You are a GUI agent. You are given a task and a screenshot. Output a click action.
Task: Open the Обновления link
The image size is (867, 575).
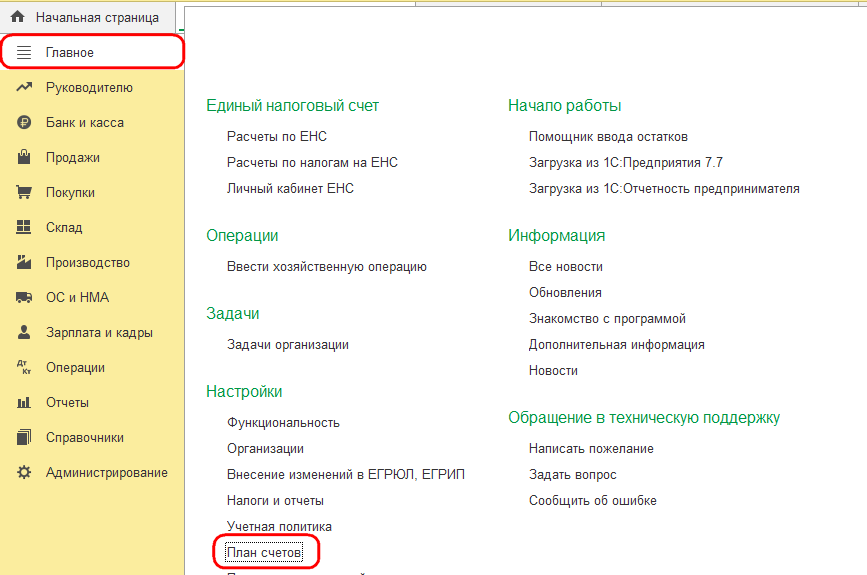(x=565, y=292)
